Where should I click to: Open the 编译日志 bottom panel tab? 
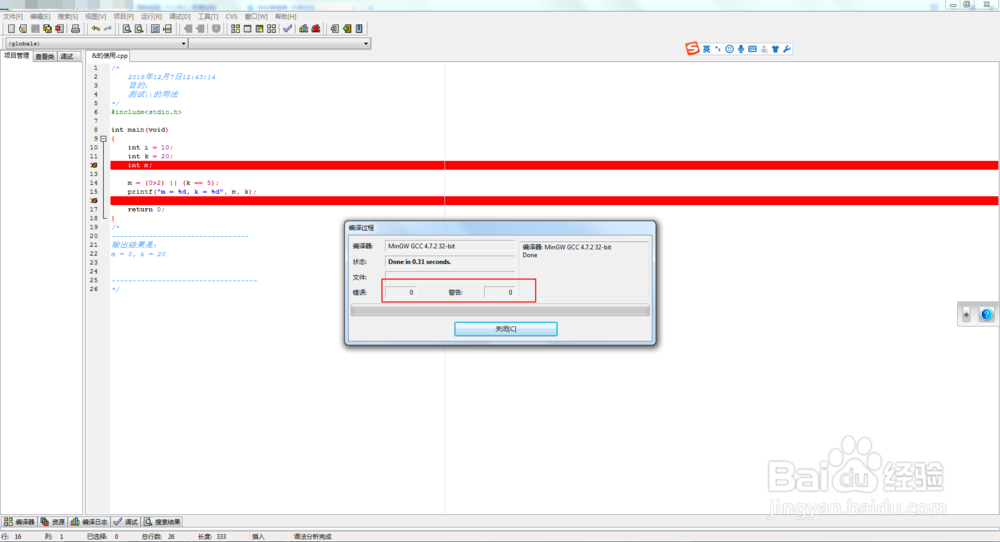[89, 522]
